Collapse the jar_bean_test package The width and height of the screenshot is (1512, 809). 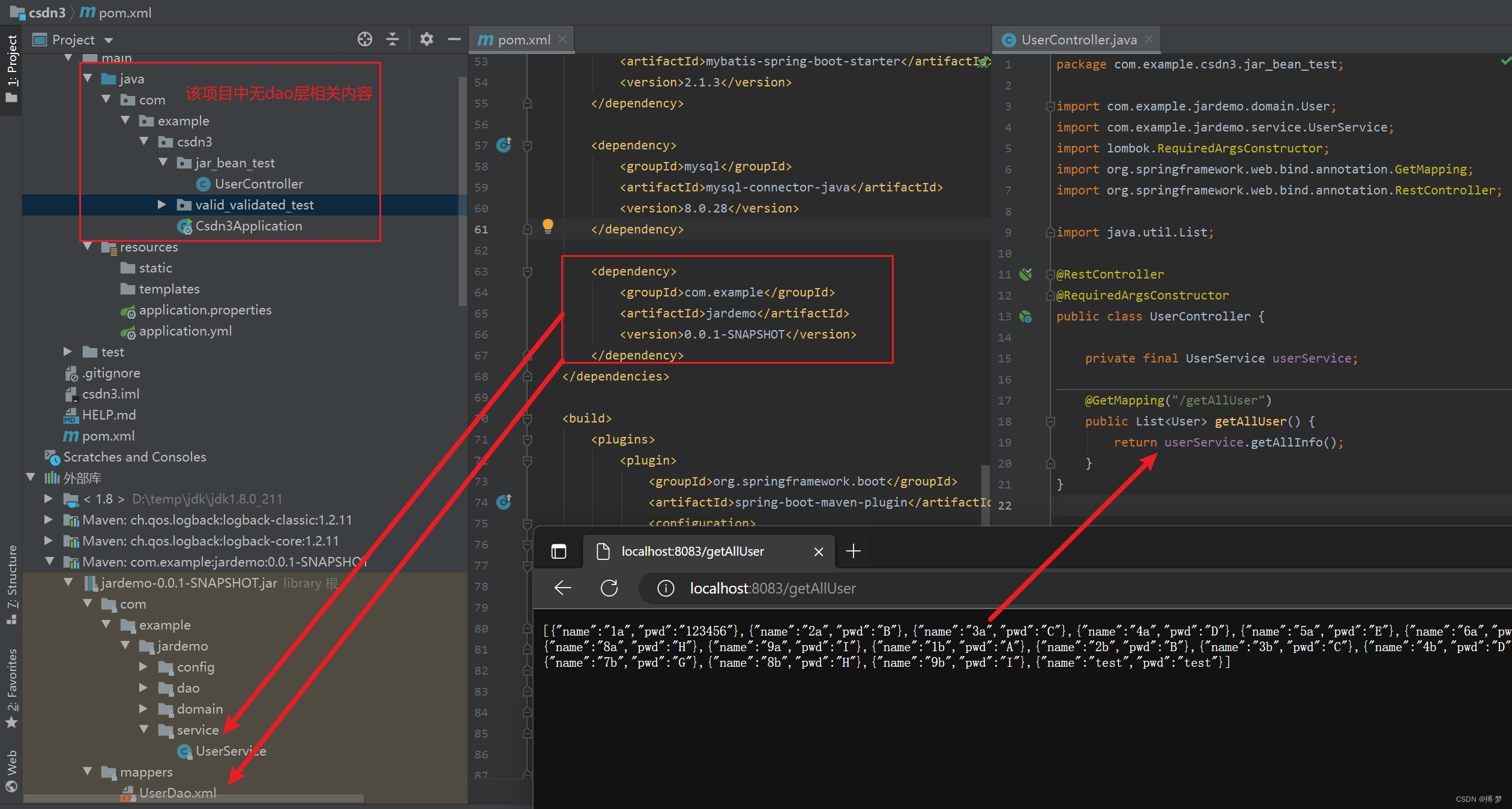point(163,163)
